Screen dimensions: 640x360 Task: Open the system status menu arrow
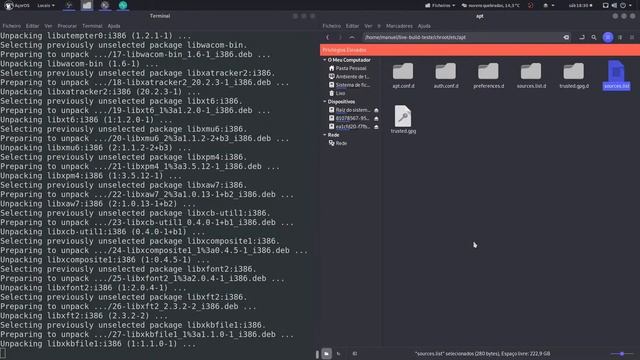631,5
